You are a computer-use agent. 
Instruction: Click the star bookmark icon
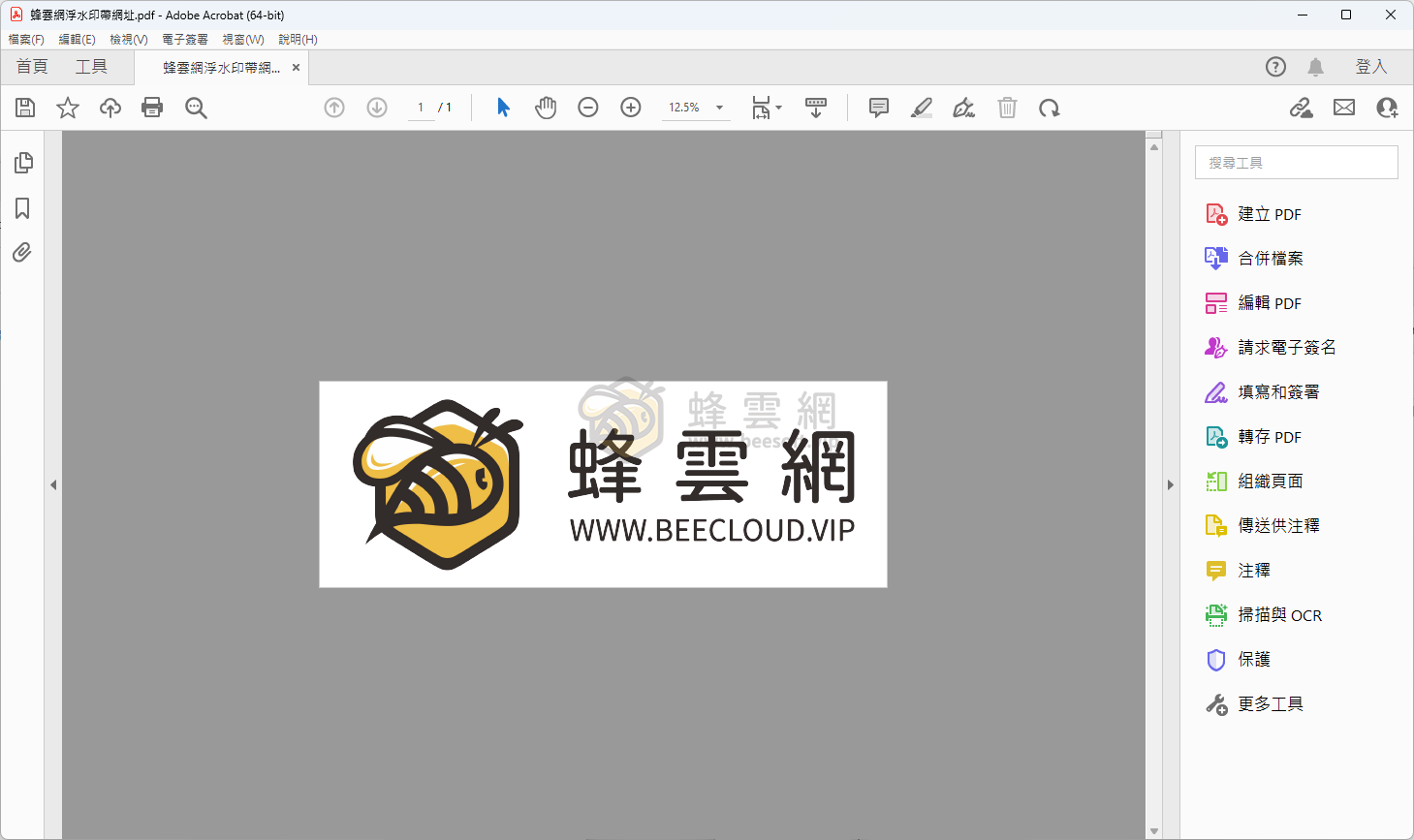coord(68,108)
